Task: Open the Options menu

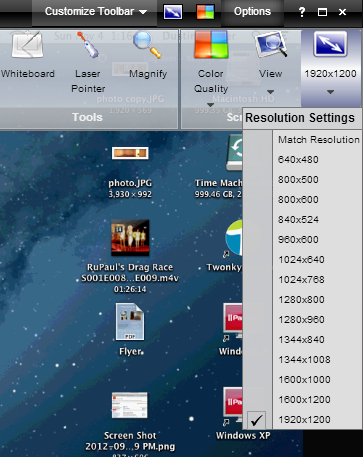Action: (x=252, y=12)
